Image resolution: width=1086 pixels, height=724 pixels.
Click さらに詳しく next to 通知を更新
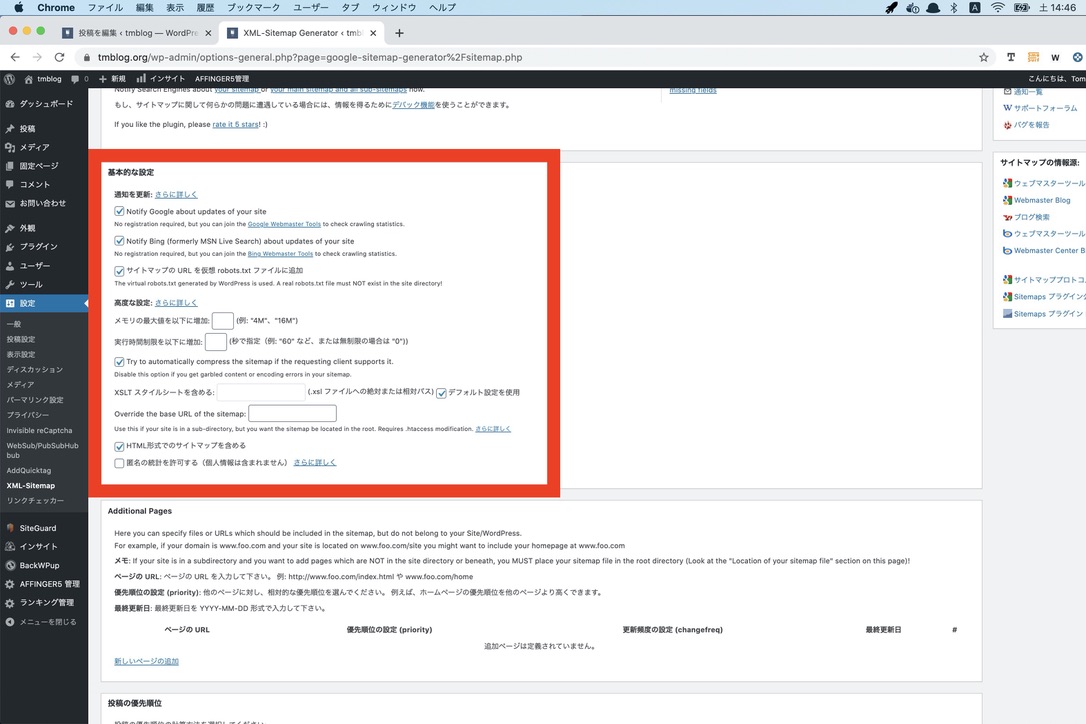tap(176, 195)
